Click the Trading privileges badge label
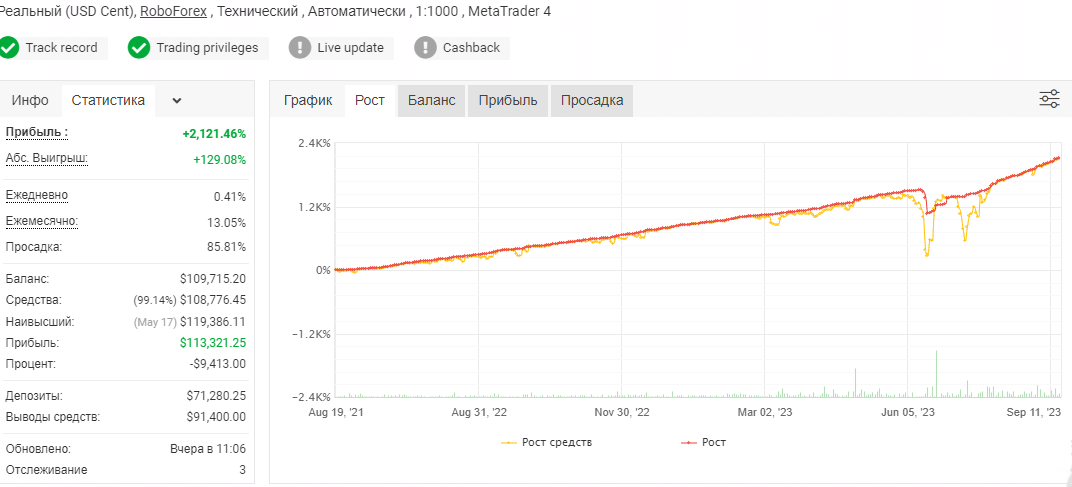Screen dimensions: 1072x487 point(207,48)
